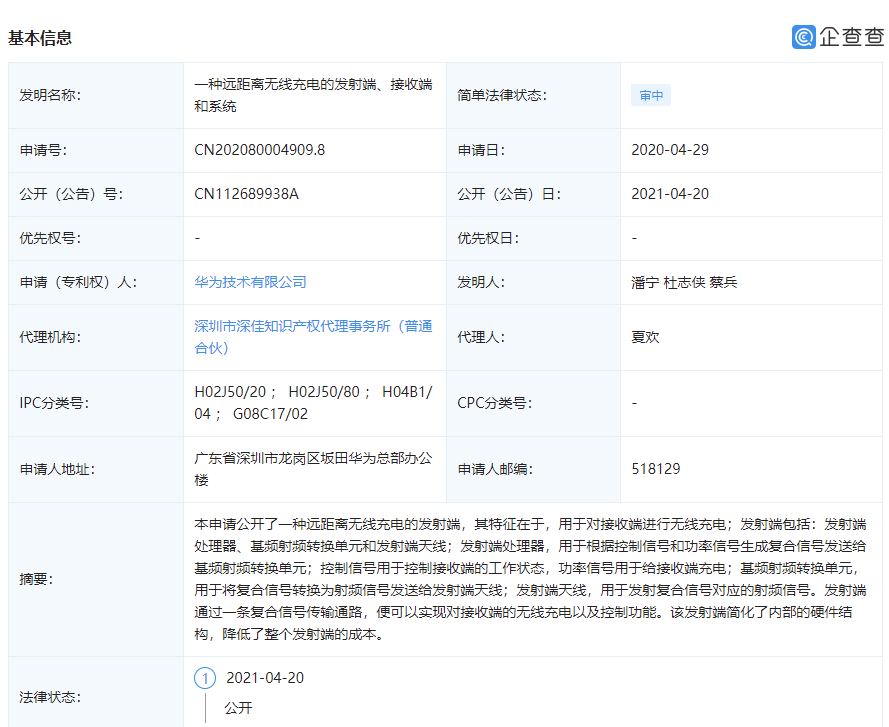Click the inventor names 潘宁 杜志侠 蔡兵
This screenshot has width=889, height=727.
(x=684, y=282)
